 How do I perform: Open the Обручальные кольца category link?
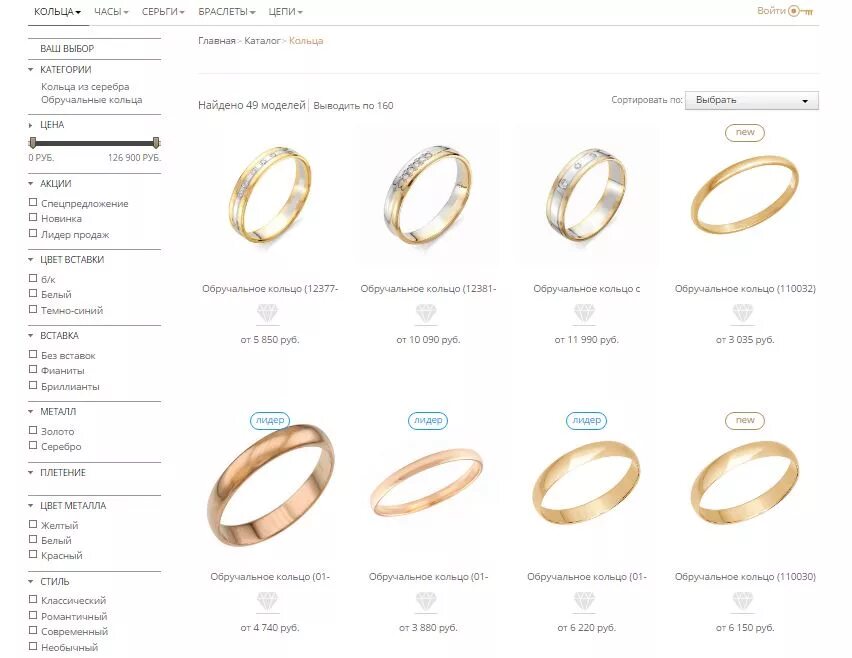(x=91, y=100)
